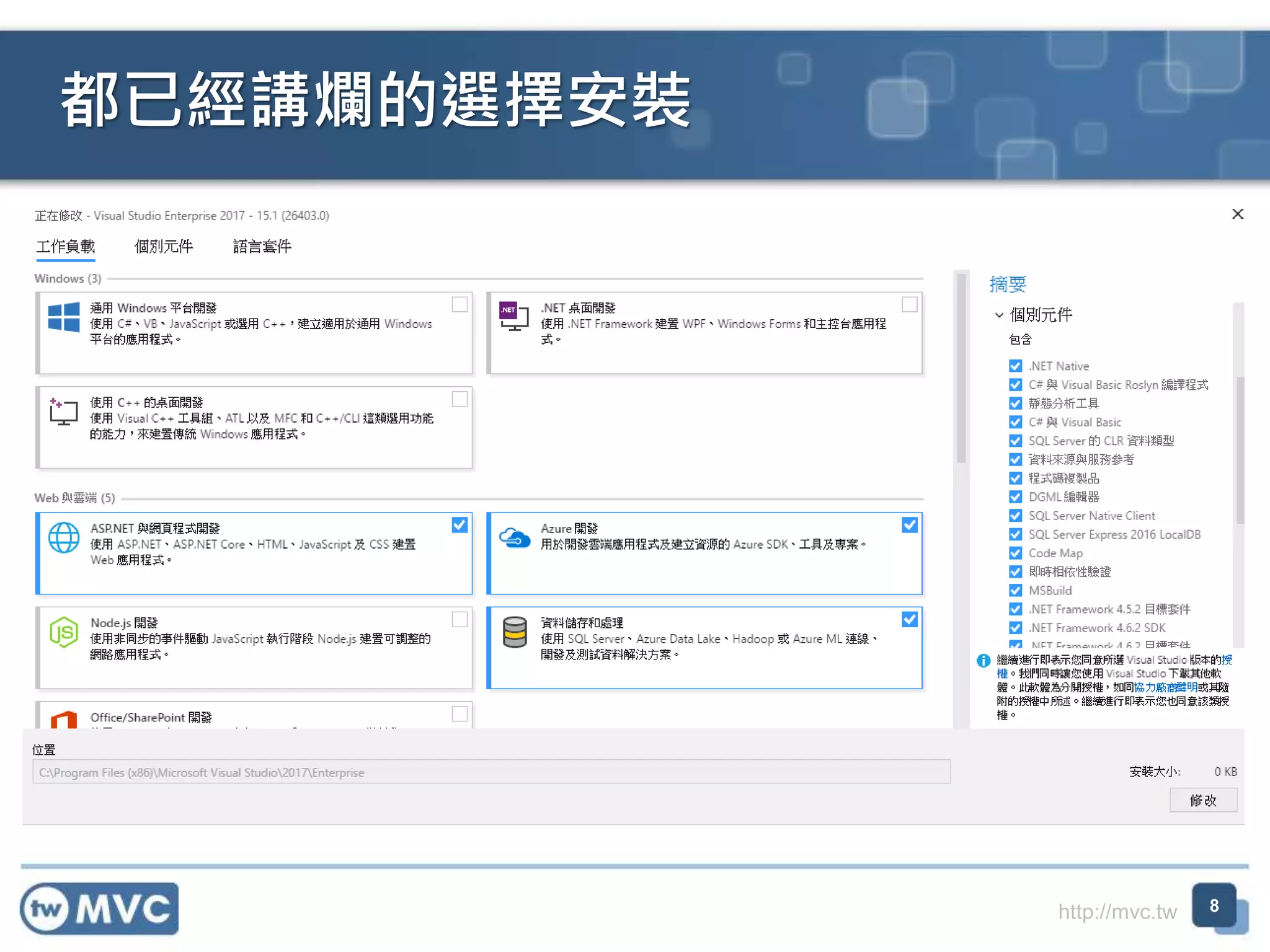This screenshot has height=952, width=1270.
Task: Click the Azure cloud icon
Action: [x=515, y=537]
